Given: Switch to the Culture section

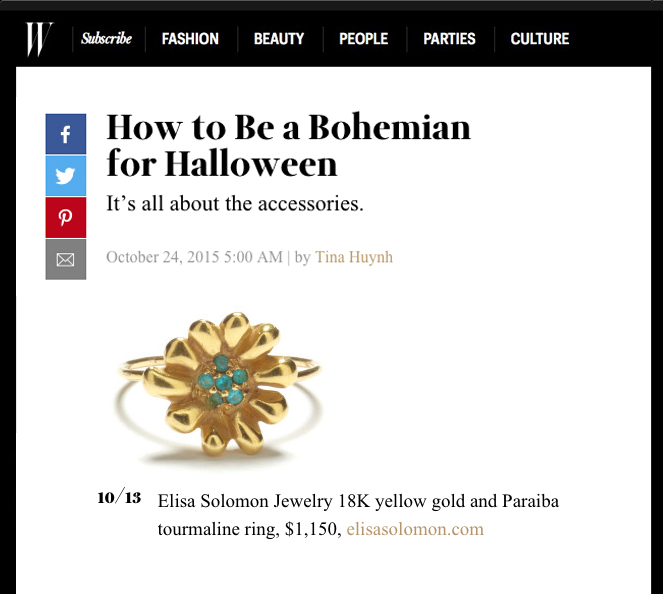Looking at the screenshot, I should 539,39.
